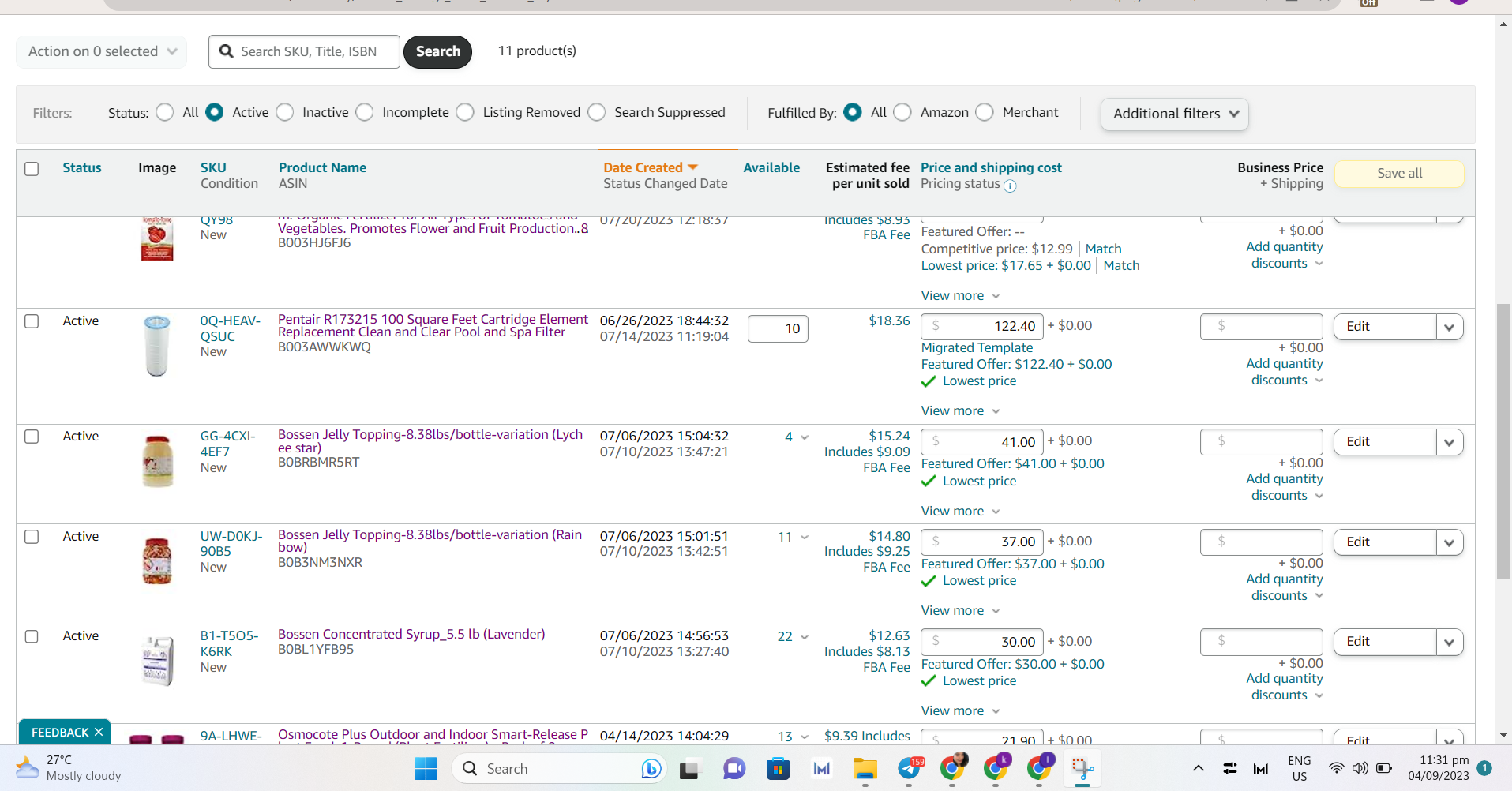Sort by the Product Name column header
This screenshot has height=791, width=1512.
pos(322,167)
